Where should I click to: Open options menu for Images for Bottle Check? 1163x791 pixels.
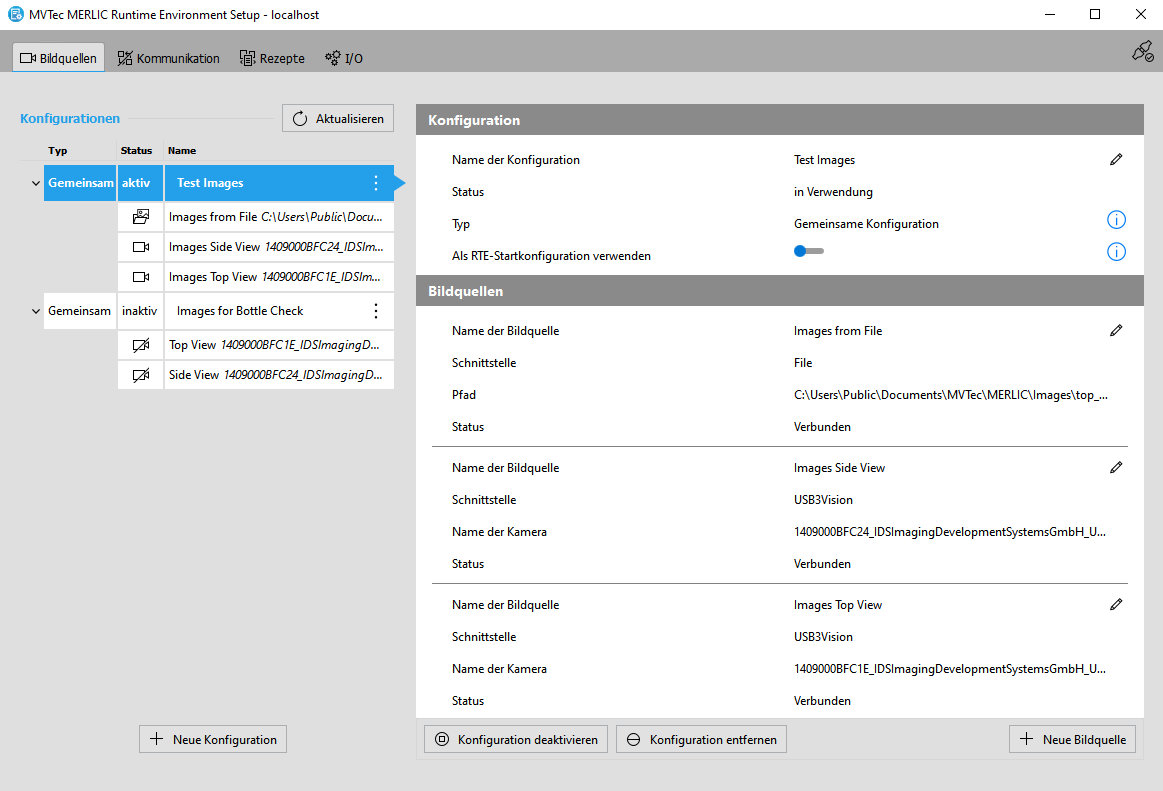pos(376,311)
